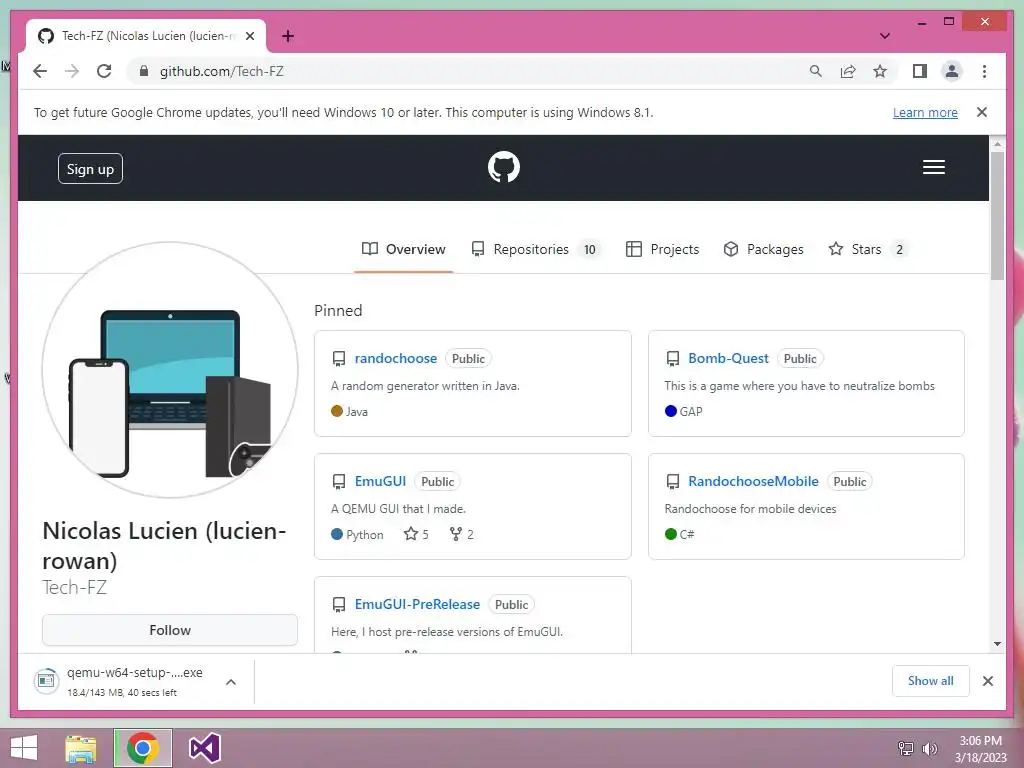Switch to the Projects tab
The height and width of the screenshot is (768, 1024).
tap(662, 249)
